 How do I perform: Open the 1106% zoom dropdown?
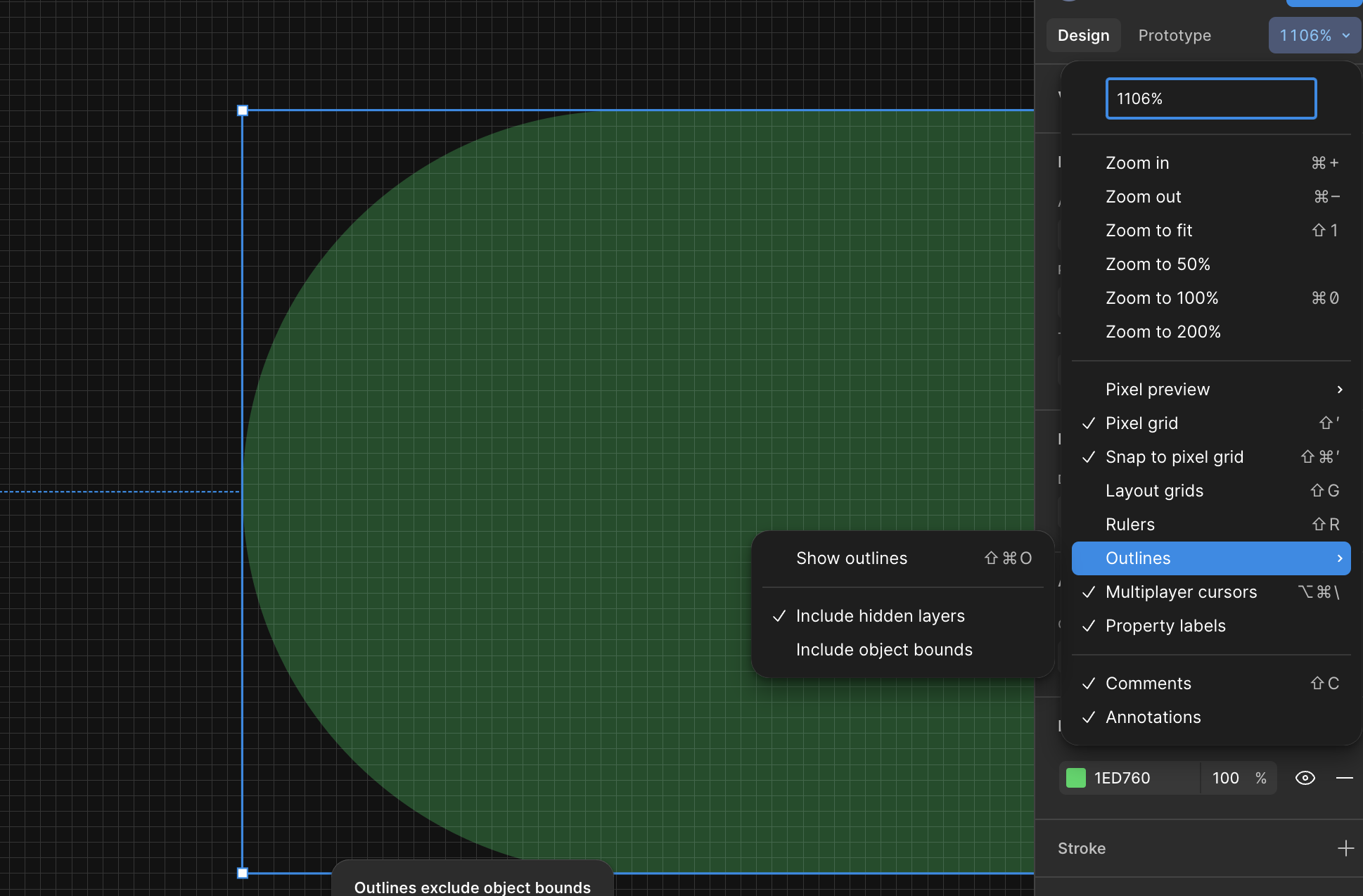click(1314, 35)
